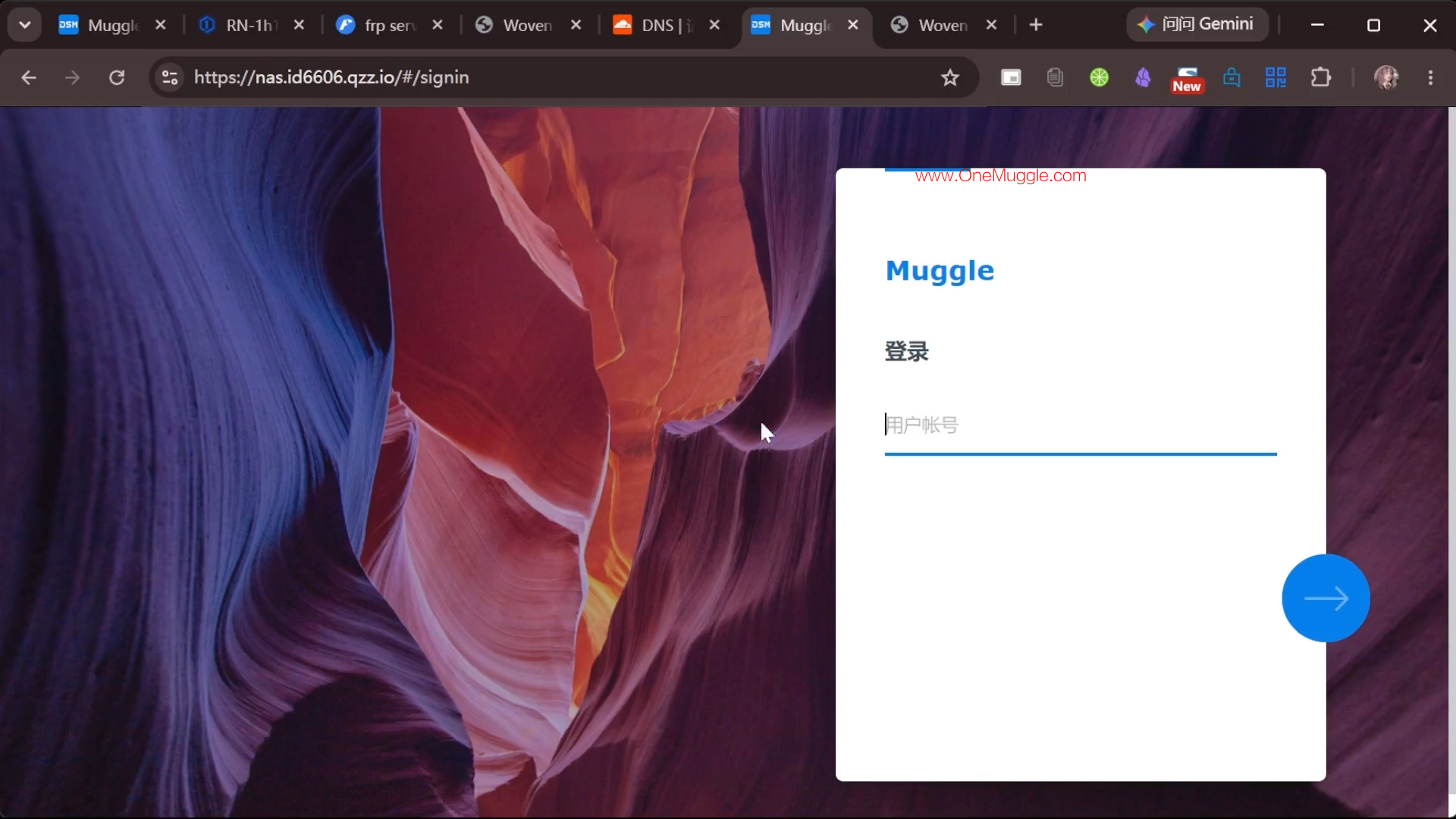
Task: Click the picture-in-picture window extension icon
Action: (1011, 77)
